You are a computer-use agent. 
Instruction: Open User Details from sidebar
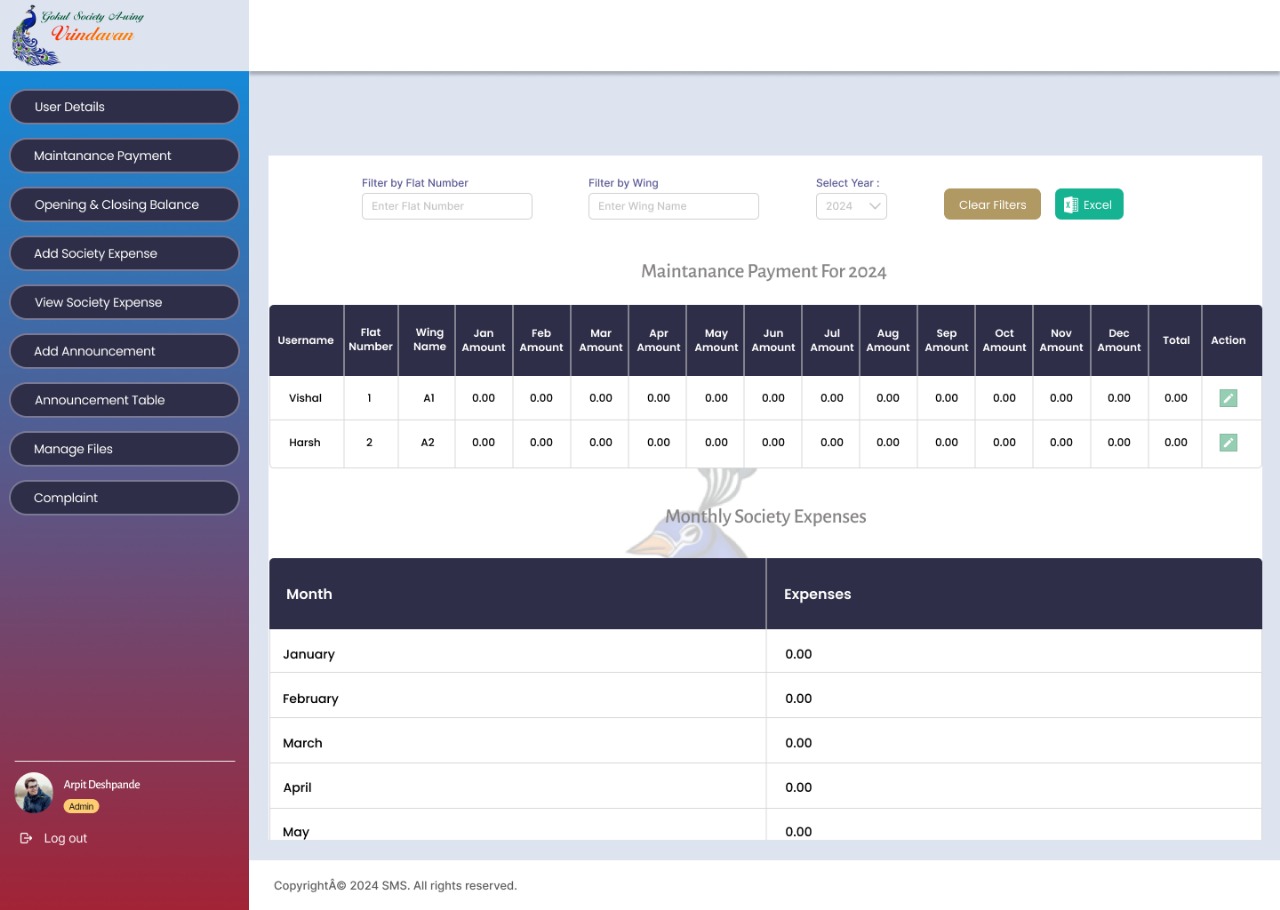pos(124,107)
